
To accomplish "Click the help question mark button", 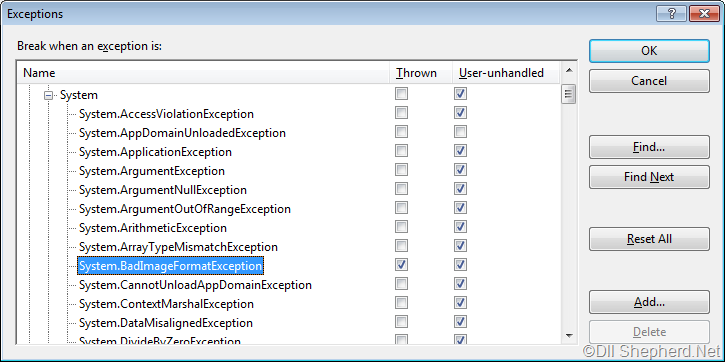I will point(672,14).
